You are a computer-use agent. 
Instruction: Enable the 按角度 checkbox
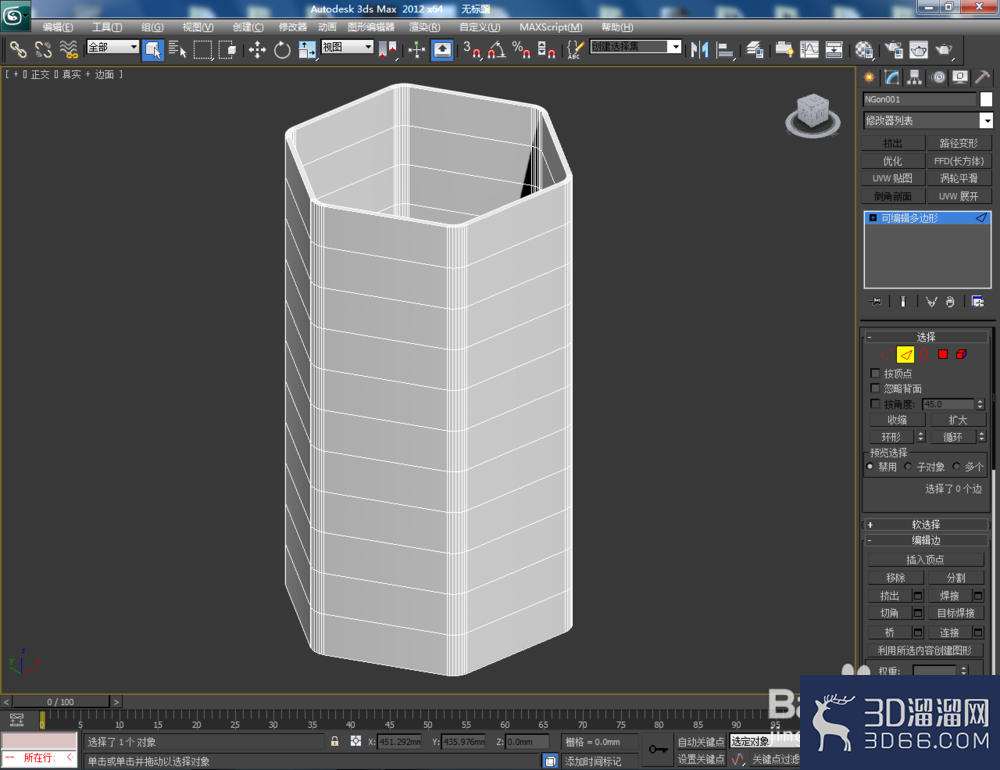[x=875, y=404]
